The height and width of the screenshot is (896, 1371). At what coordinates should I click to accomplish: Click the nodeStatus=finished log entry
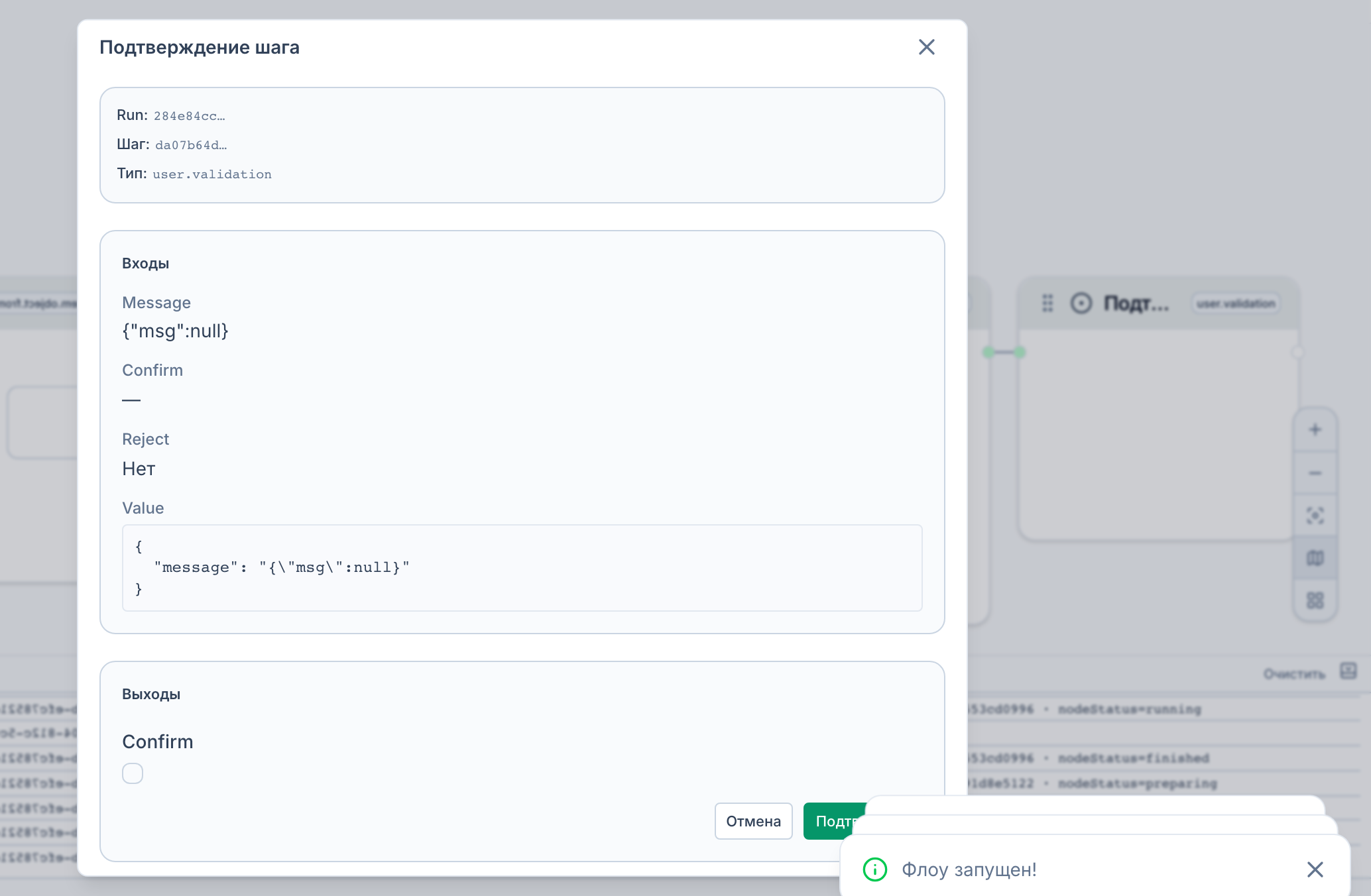(1134, 758)
